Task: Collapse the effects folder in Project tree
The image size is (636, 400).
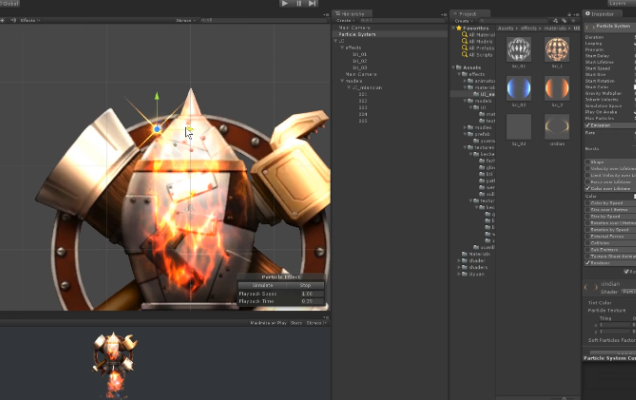Action: [x=459, y=74]
